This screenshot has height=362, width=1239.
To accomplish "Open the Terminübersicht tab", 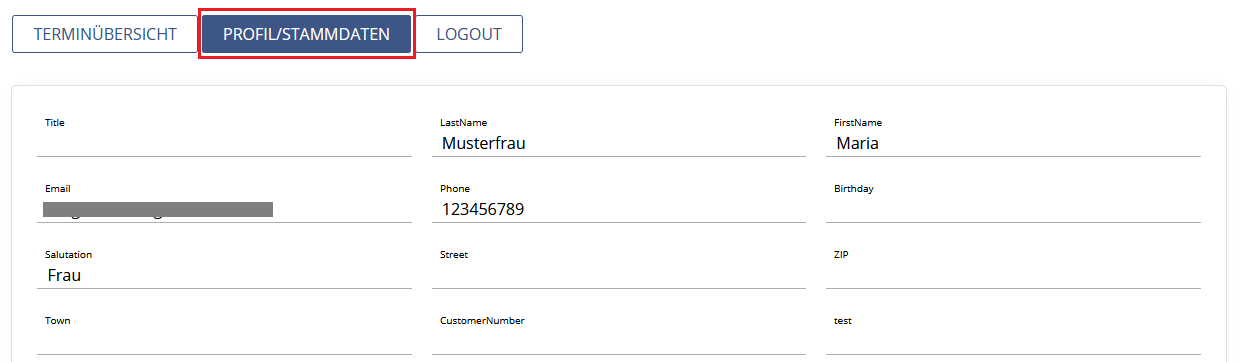I will pyautogui.click(x=105, y=34).
